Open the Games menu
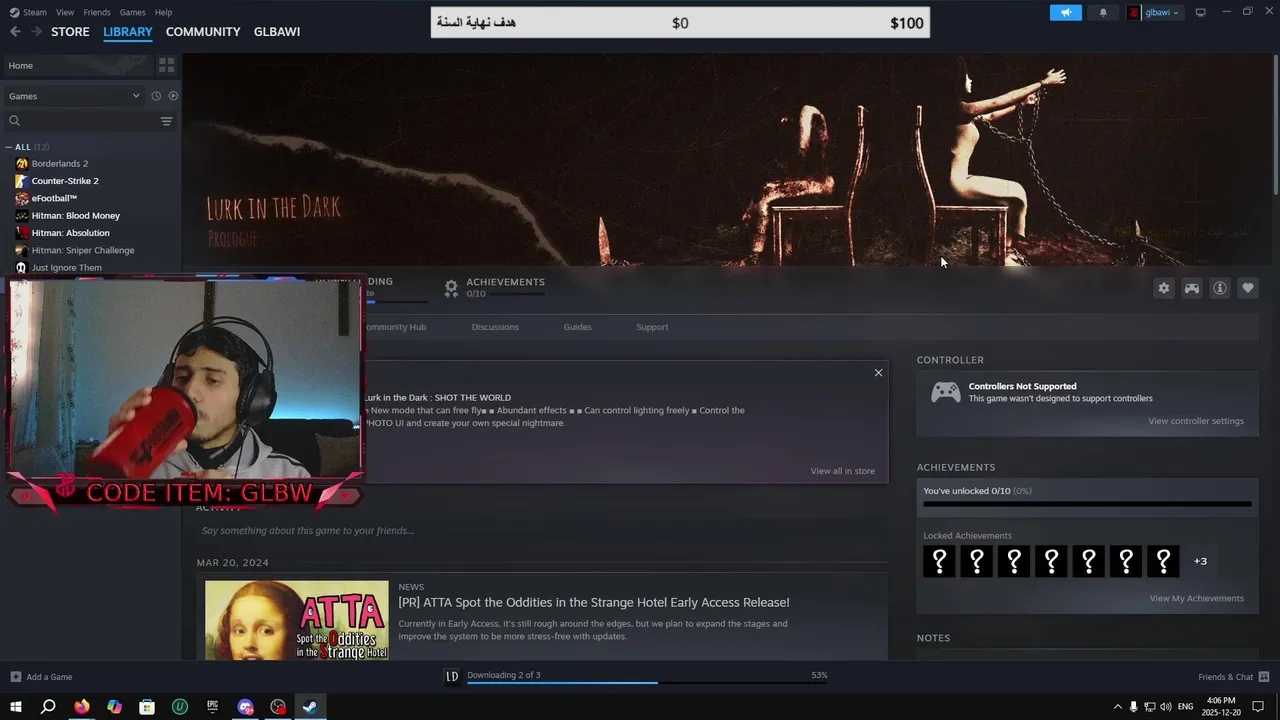 coord(132,12)
